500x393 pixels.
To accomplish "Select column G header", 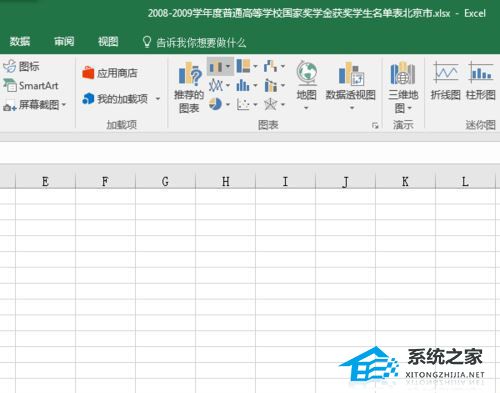I will [x=165, y=181].
